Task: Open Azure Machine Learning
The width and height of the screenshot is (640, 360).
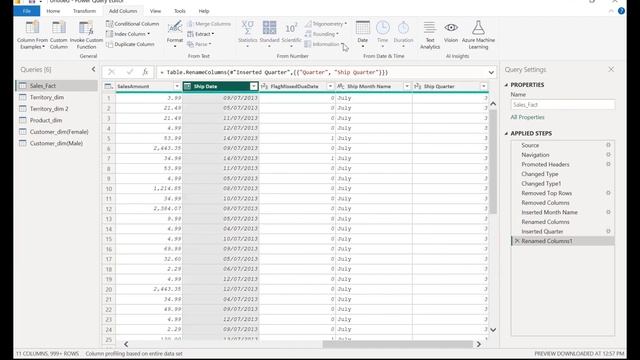Action: tap(478, 35)
